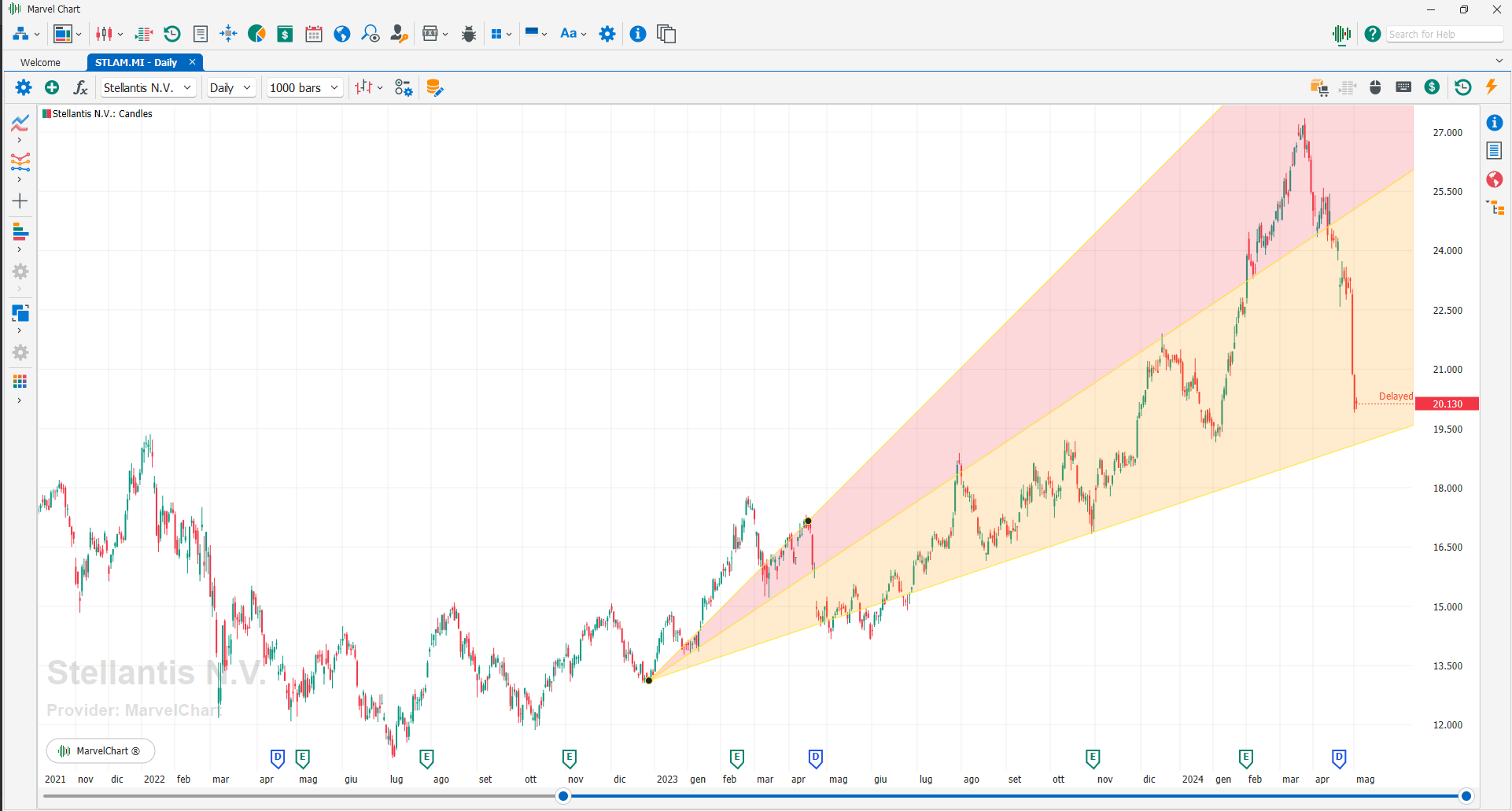Open main settings gear in top toolbar
Screen dimensions: 1512x811
coord(607,34)
